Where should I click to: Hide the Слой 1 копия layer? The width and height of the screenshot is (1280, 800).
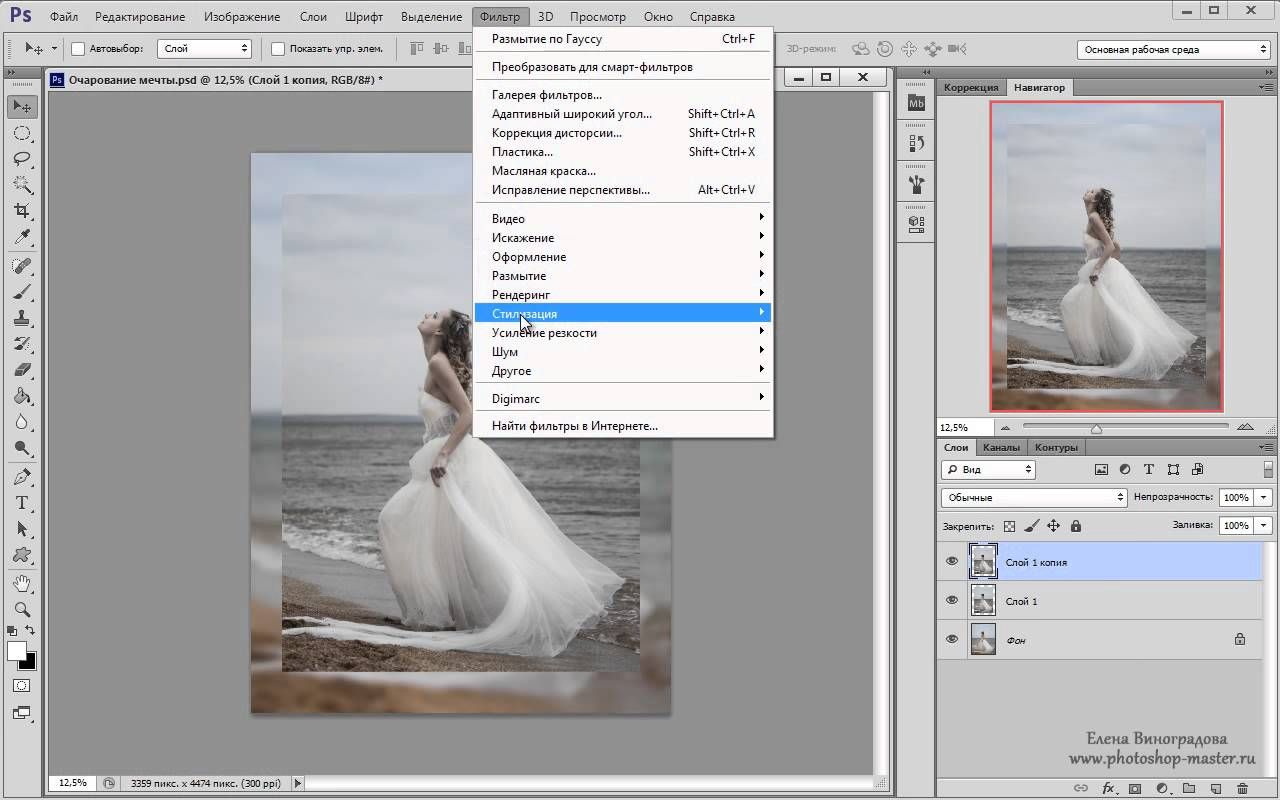(952, 562)
